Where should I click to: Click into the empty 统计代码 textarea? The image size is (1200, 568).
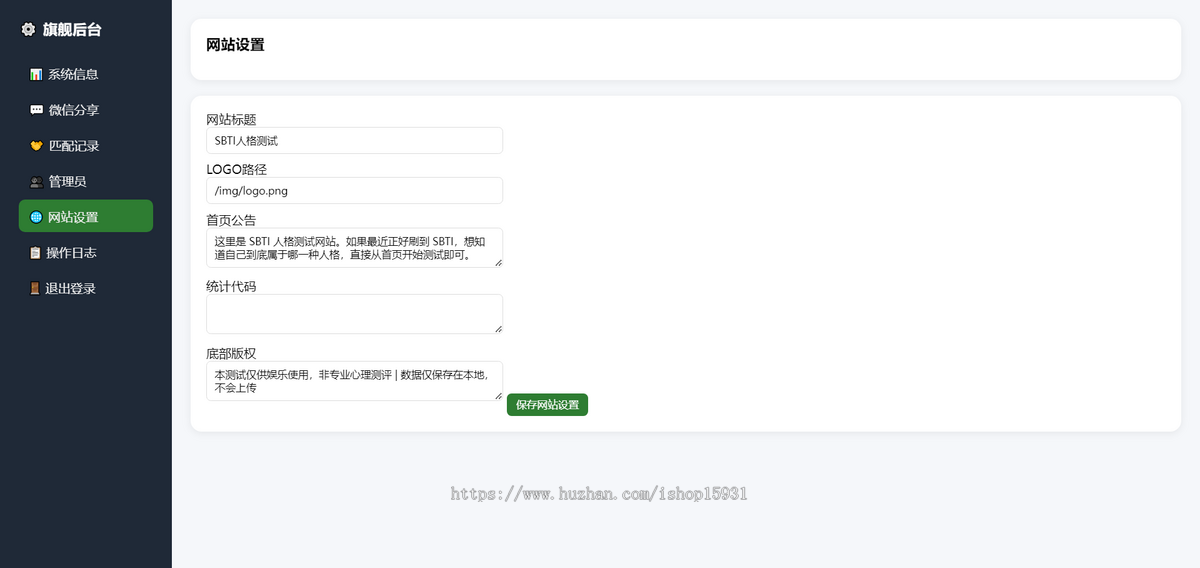click(x=354, y=314)
